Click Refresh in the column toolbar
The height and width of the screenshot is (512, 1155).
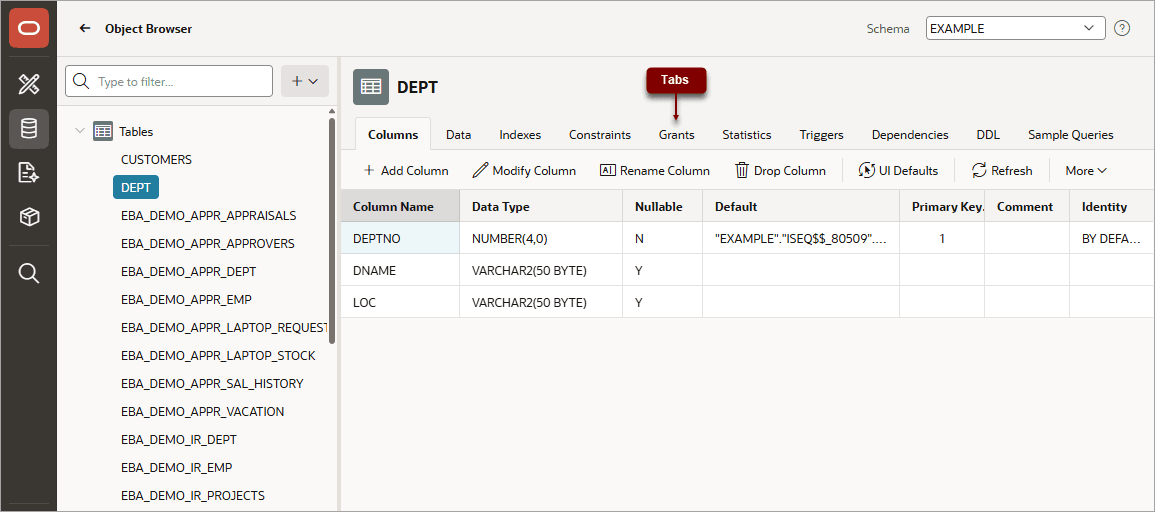1002,170
